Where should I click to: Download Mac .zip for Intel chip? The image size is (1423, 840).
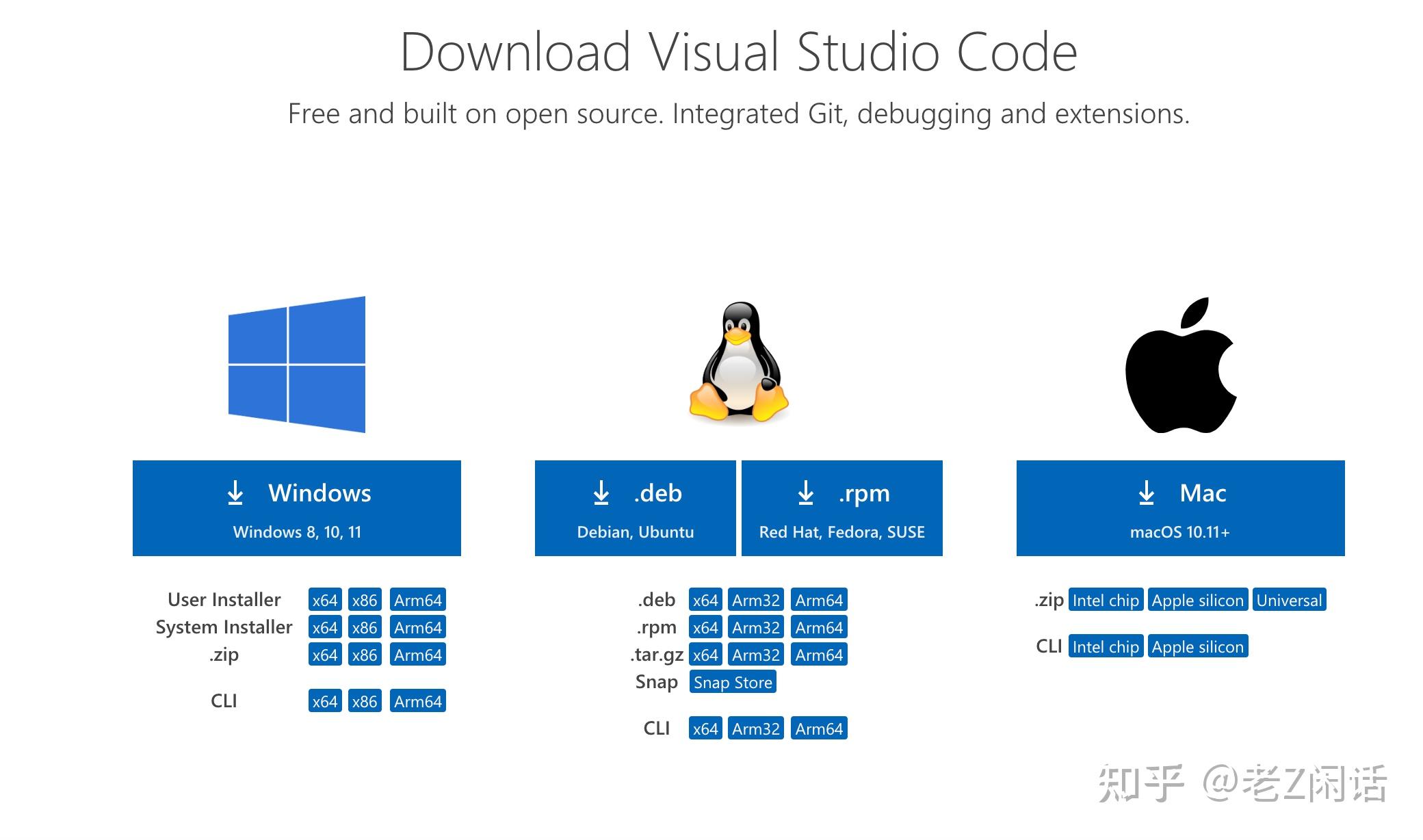click(1106, 600)
